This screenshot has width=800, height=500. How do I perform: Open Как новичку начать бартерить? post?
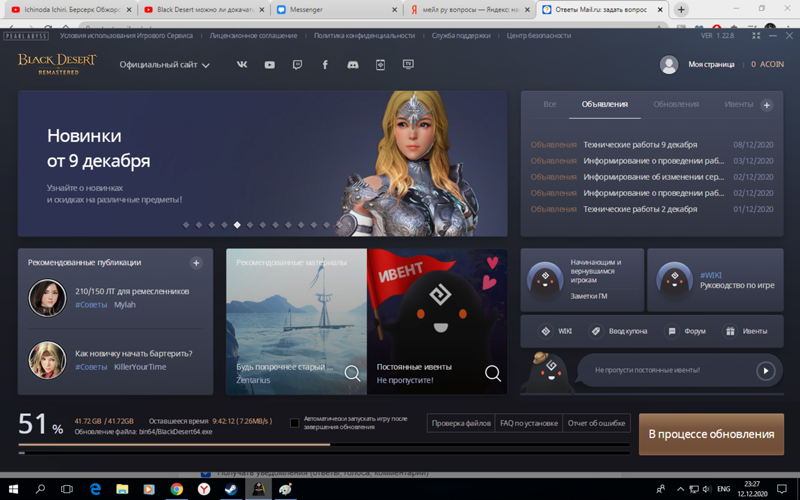tap(134, 354)
